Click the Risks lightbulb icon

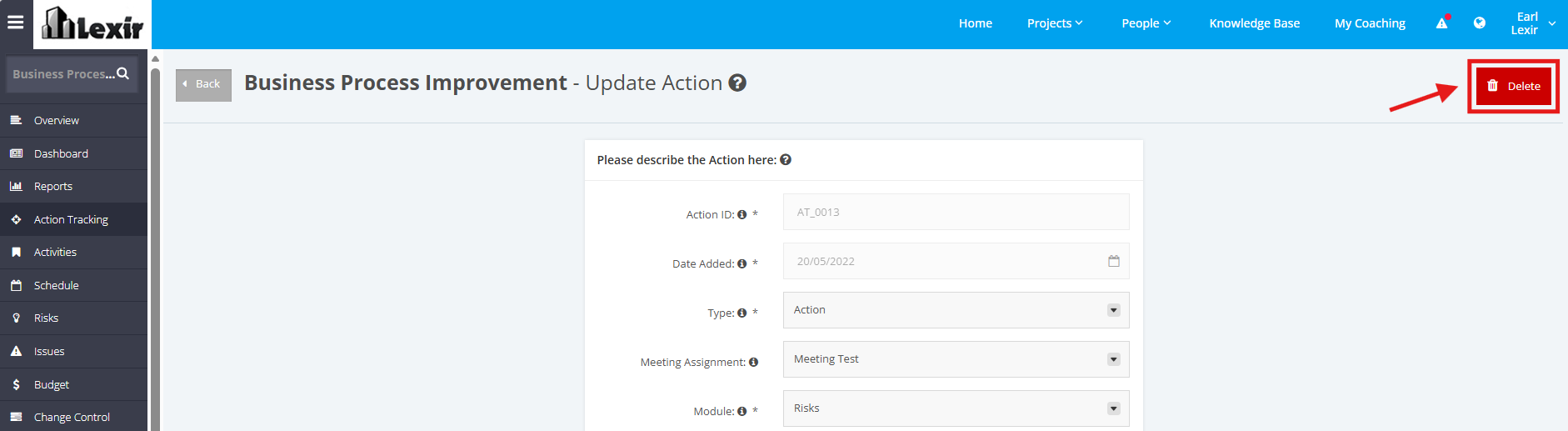[x=16, y=318]
